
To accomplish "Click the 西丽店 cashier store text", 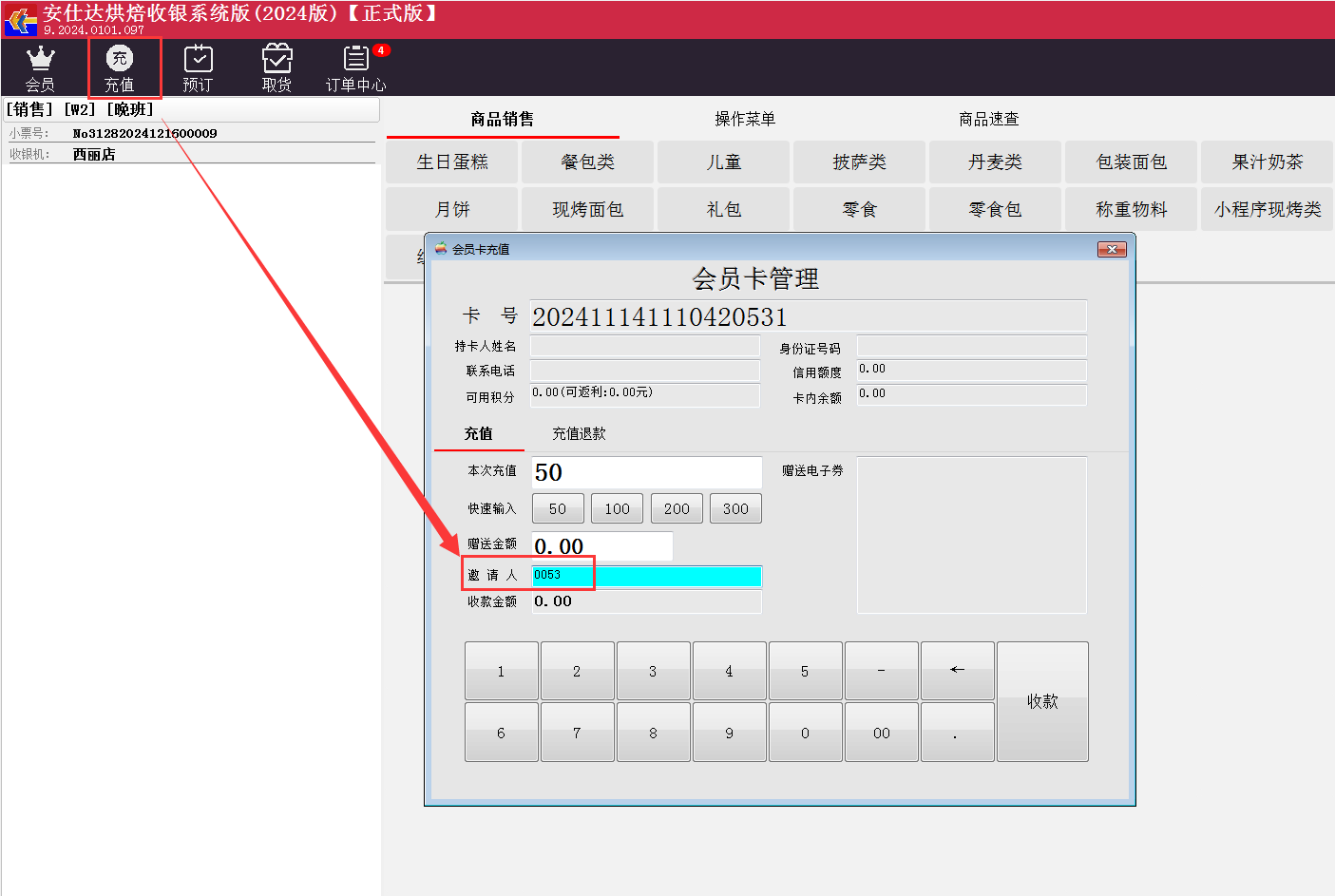I will pyautogui.click(x=94, y=154).
